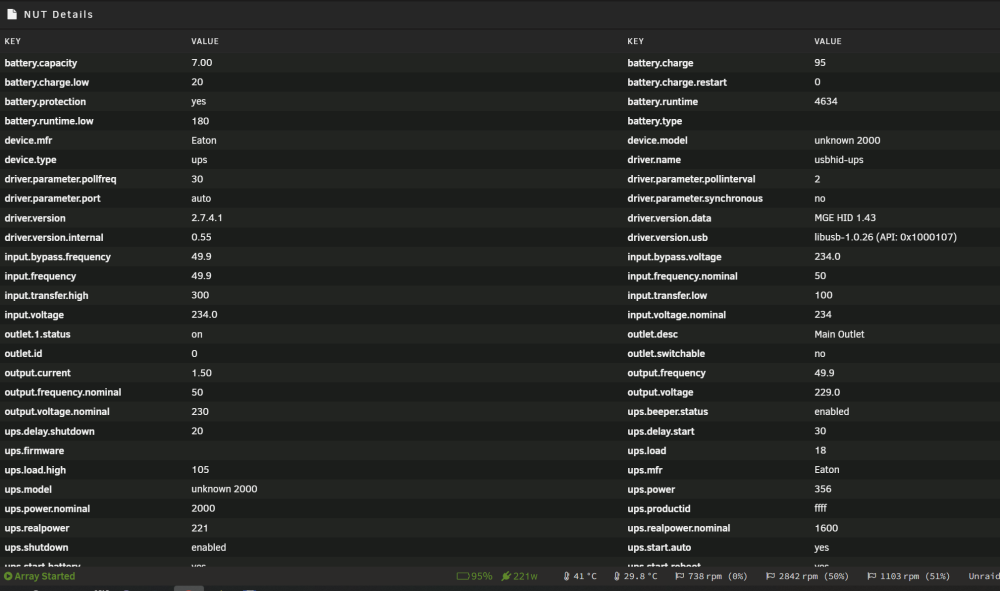This screenshot has width=1000, height=591.
Task: Click the fan icon beside 1103 rpm
Action: (x=872, y=576)
